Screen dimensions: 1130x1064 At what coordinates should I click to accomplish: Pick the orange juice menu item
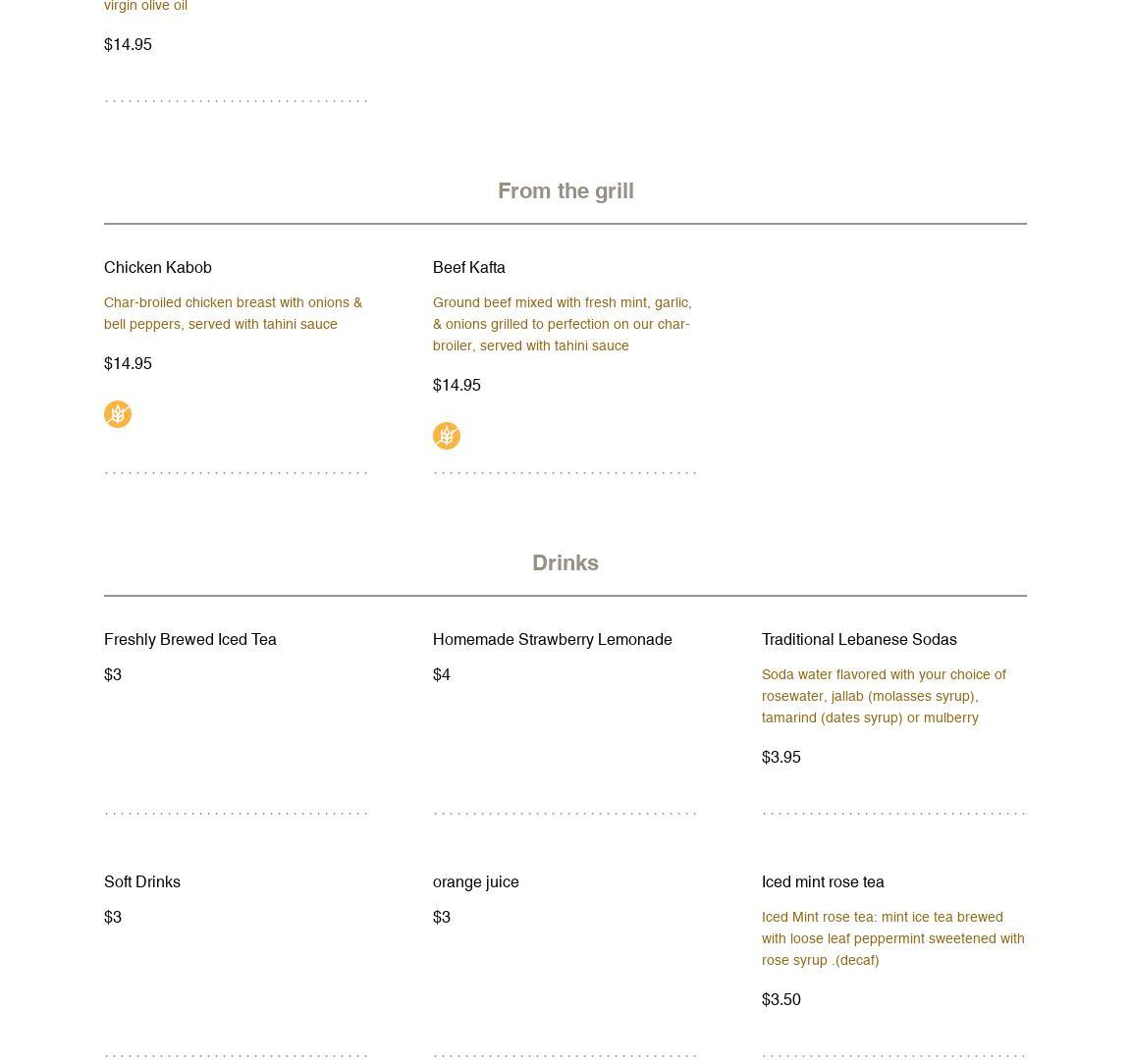[476, 881]
